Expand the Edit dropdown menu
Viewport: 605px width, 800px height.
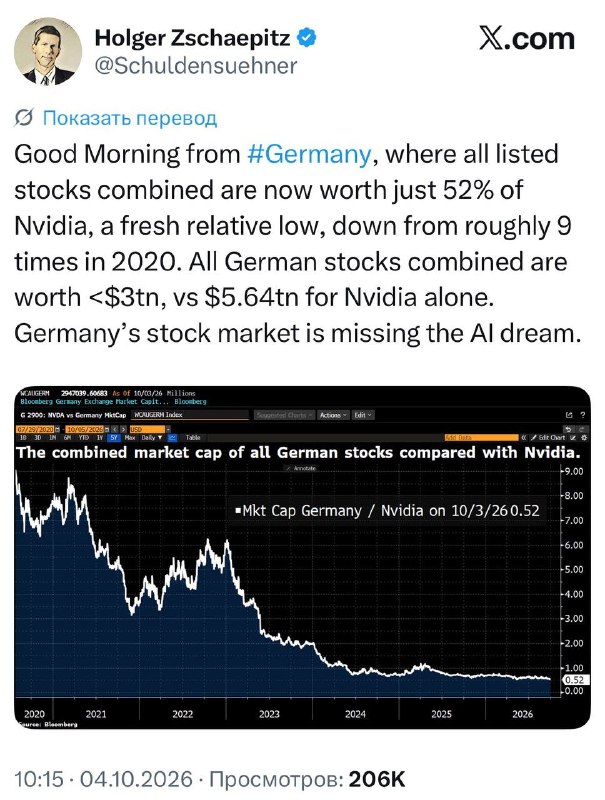(363, 415)
